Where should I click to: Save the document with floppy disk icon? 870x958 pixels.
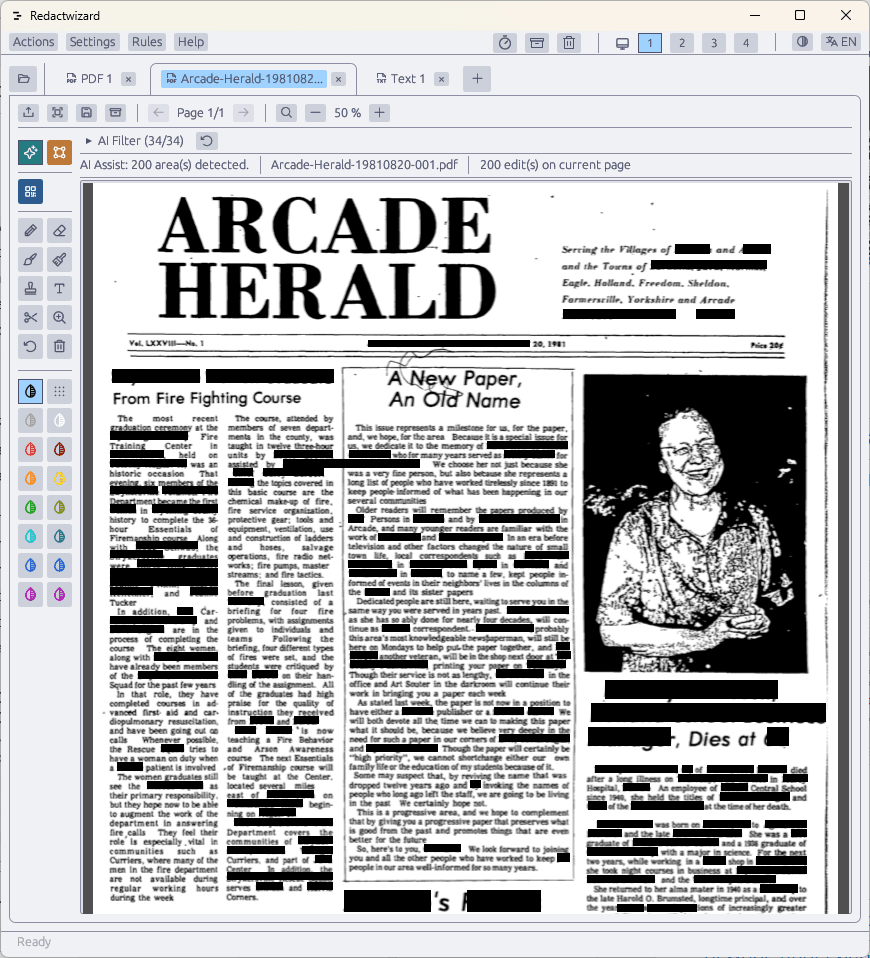pyautogui.click(x=86, y=112)
